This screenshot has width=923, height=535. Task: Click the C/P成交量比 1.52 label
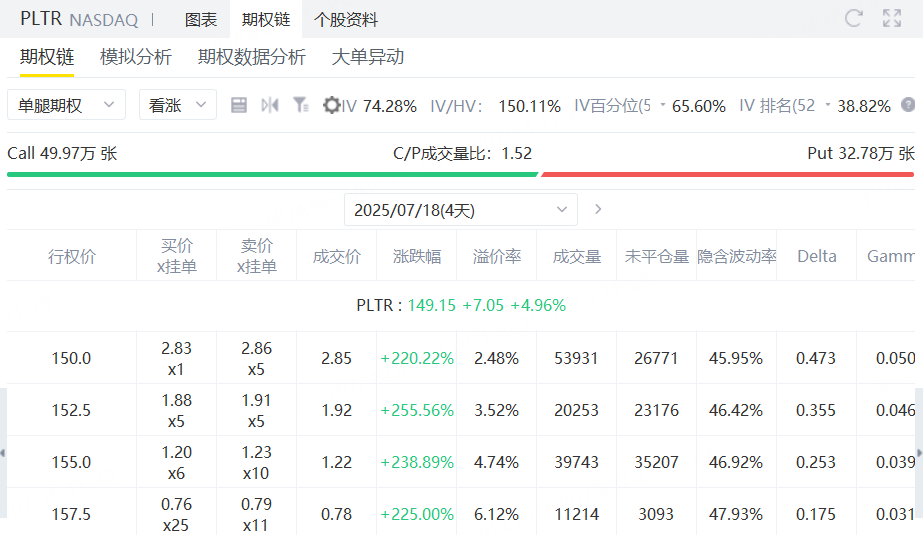[462, 154]
